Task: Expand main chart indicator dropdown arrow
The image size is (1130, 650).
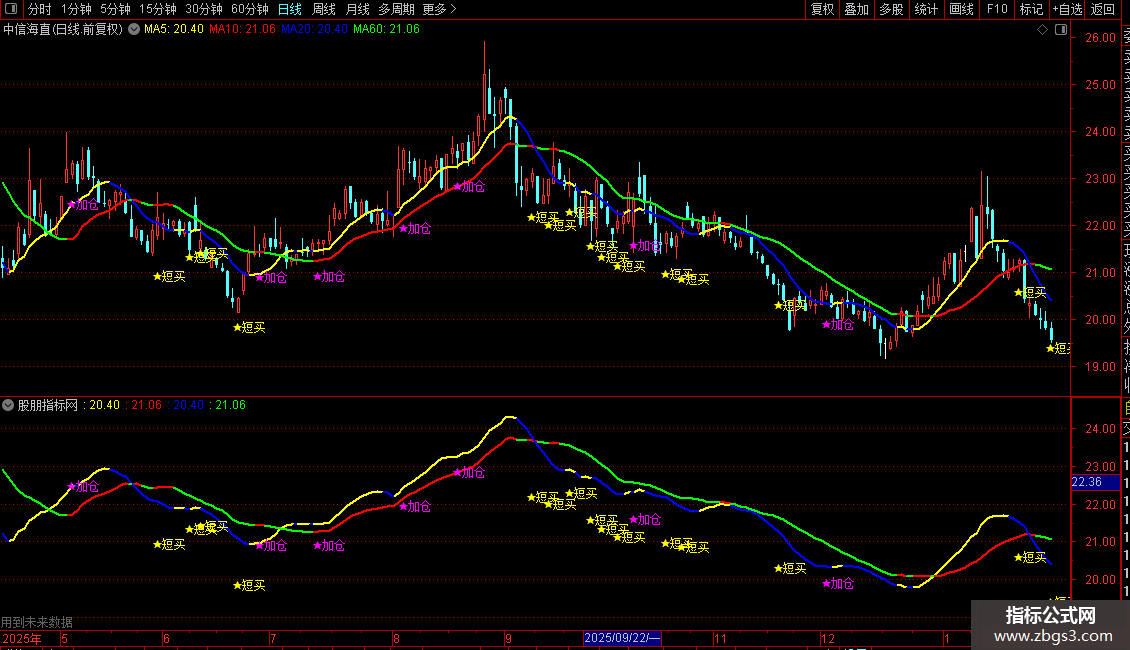Action: click(x=134, y=30)
